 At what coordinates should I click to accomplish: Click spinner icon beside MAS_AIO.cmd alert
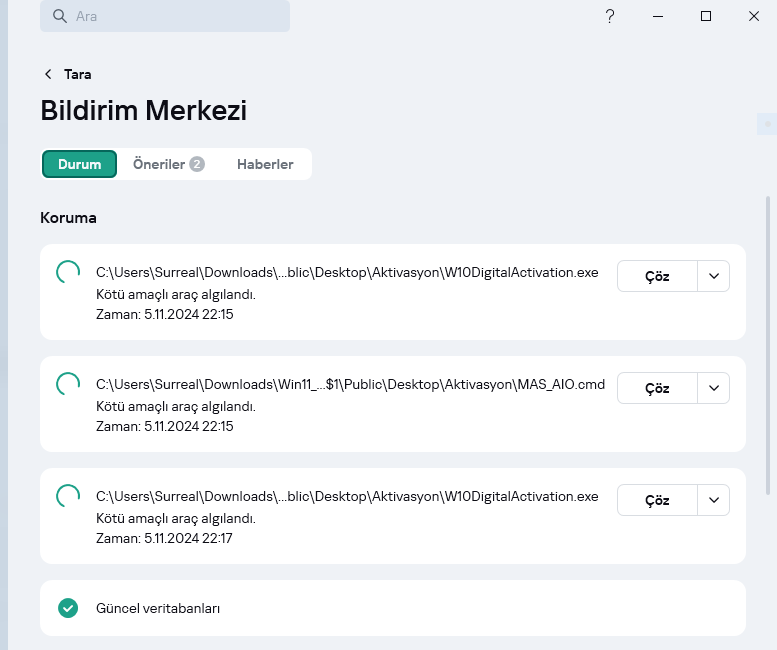(x=68, y=384)
